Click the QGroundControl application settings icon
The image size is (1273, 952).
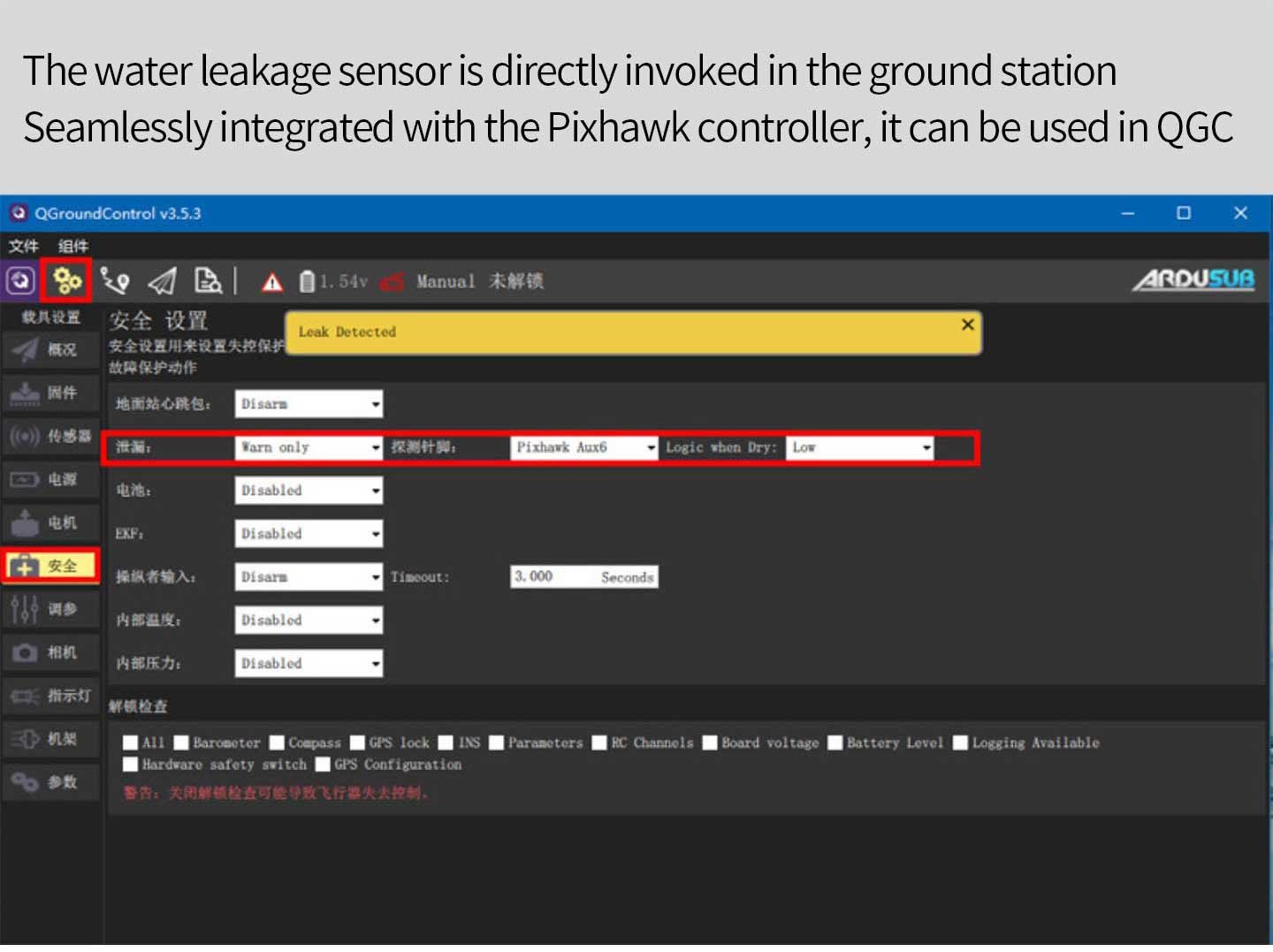pos(20,281)
